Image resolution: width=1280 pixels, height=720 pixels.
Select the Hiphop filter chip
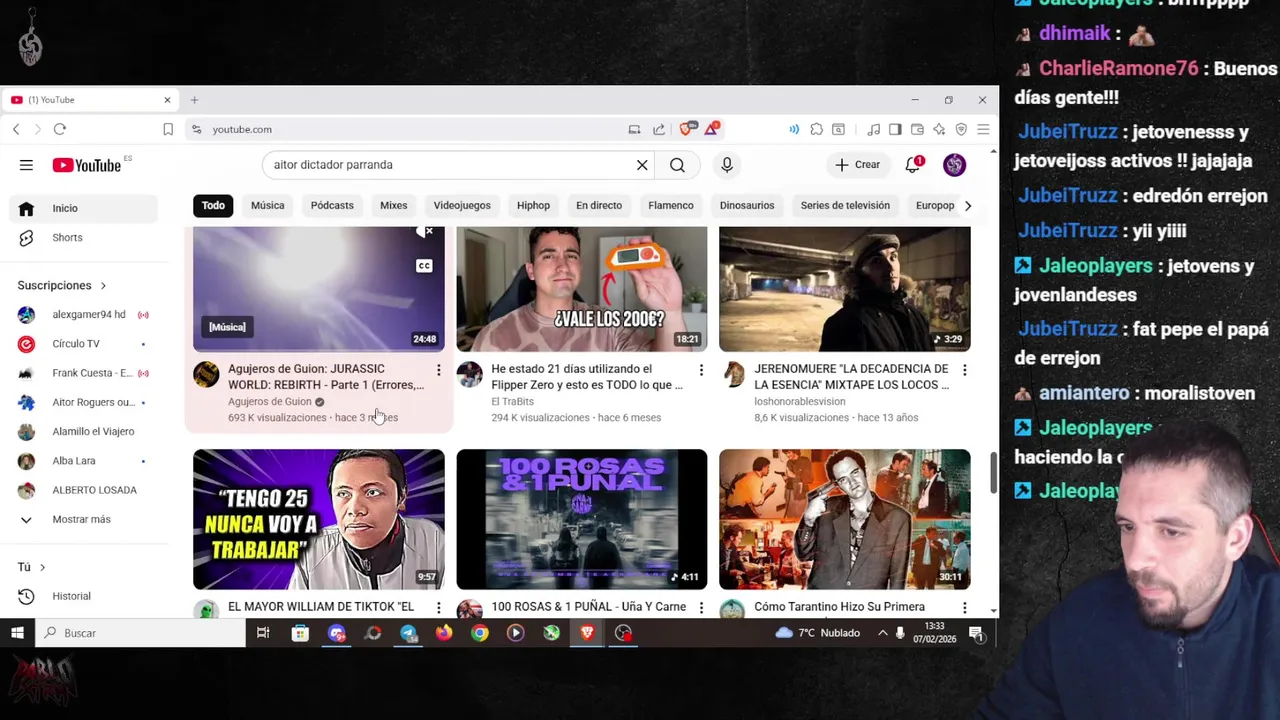tap(533, 206)
